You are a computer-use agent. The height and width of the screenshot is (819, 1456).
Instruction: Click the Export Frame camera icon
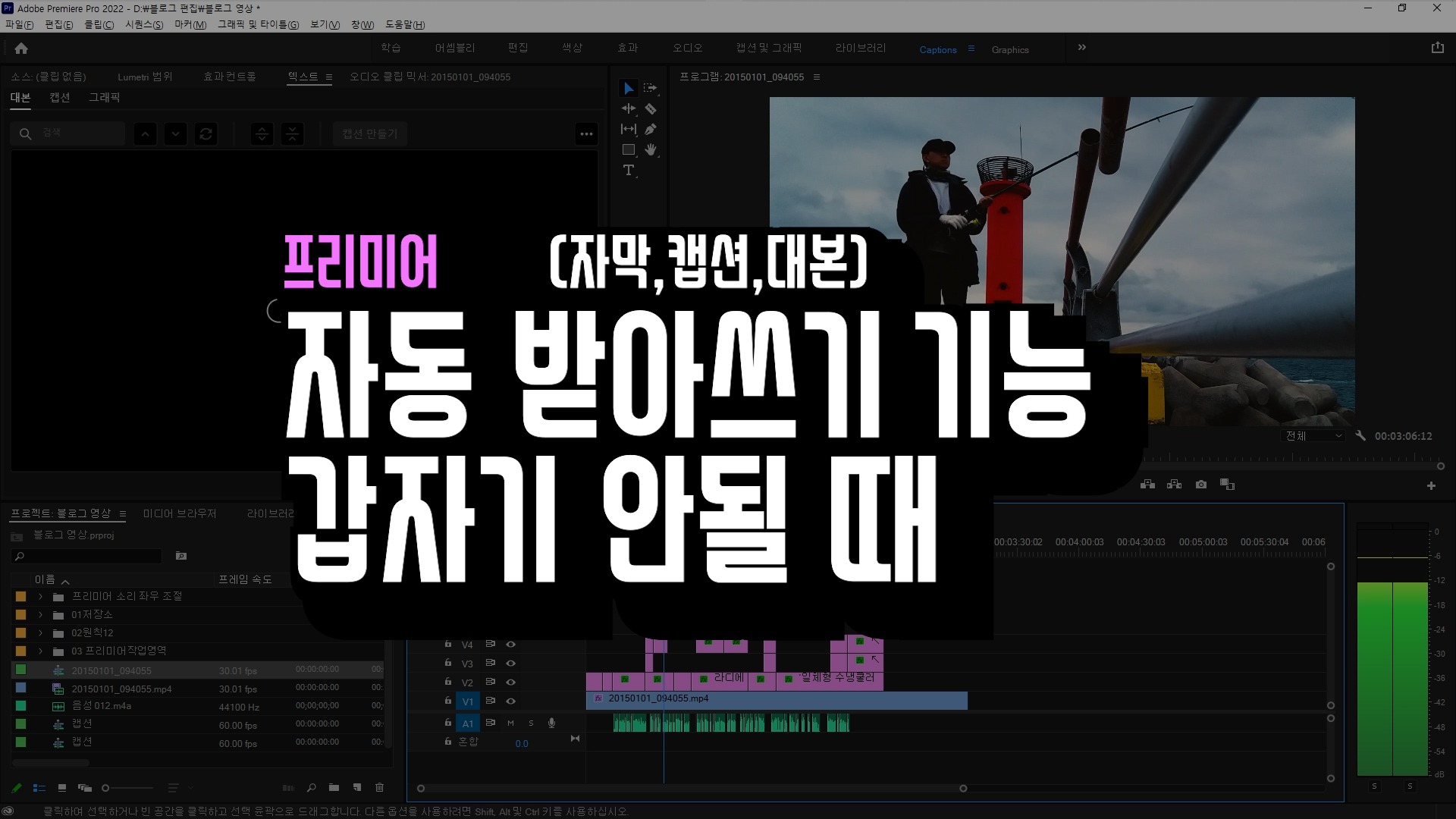pos(1201,485)
